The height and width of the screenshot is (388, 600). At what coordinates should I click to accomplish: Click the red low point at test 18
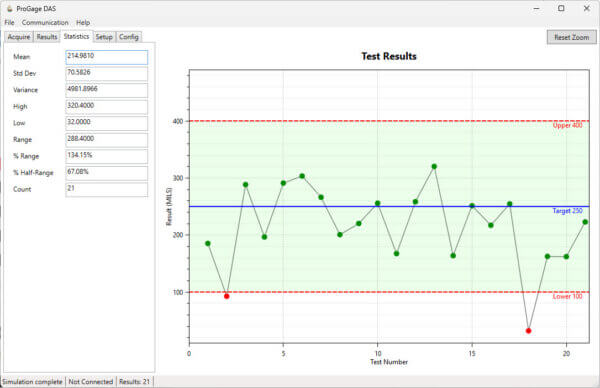click(528, 331)
